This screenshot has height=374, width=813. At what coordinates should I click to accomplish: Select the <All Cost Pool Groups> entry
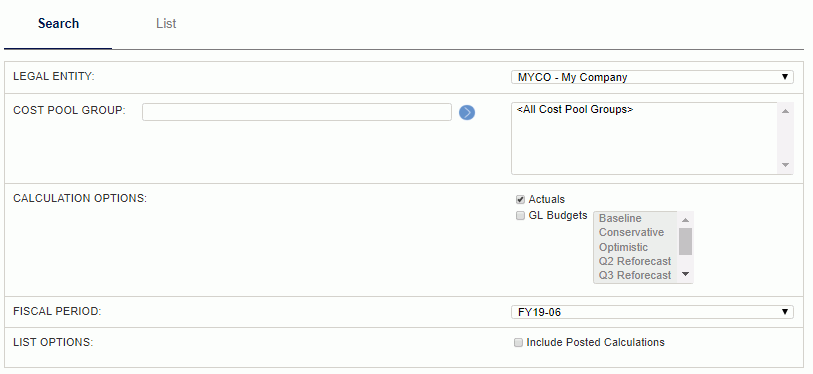click(x=575, y=110)
